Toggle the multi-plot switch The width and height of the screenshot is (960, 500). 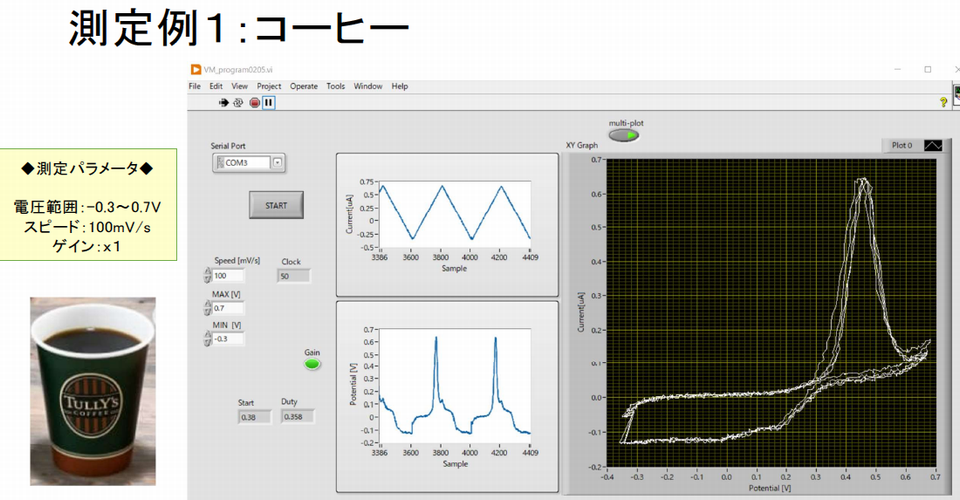624,136
